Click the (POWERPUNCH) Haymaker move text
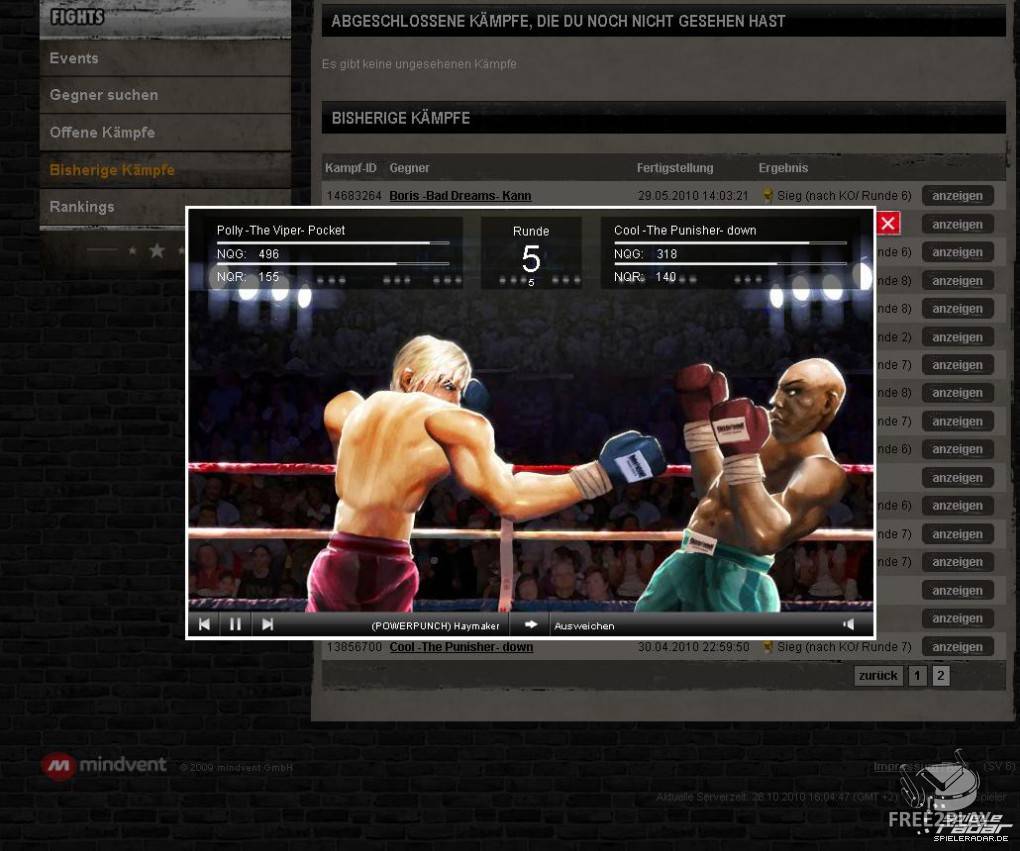The height and width of the screenshot is (851, 1020). click(435, 626)
